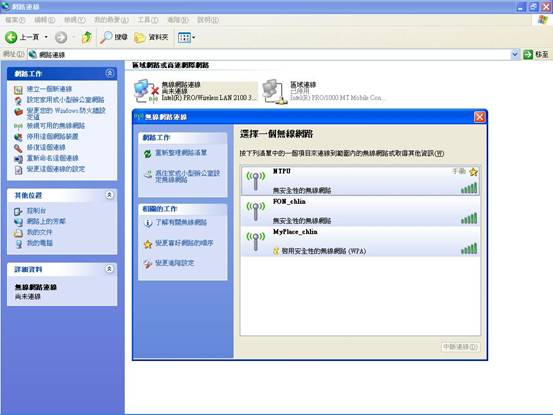The width and height of the screenshot is (553, 415).
Task: Collapse the Details panel
Action: (x=109, y=269)
